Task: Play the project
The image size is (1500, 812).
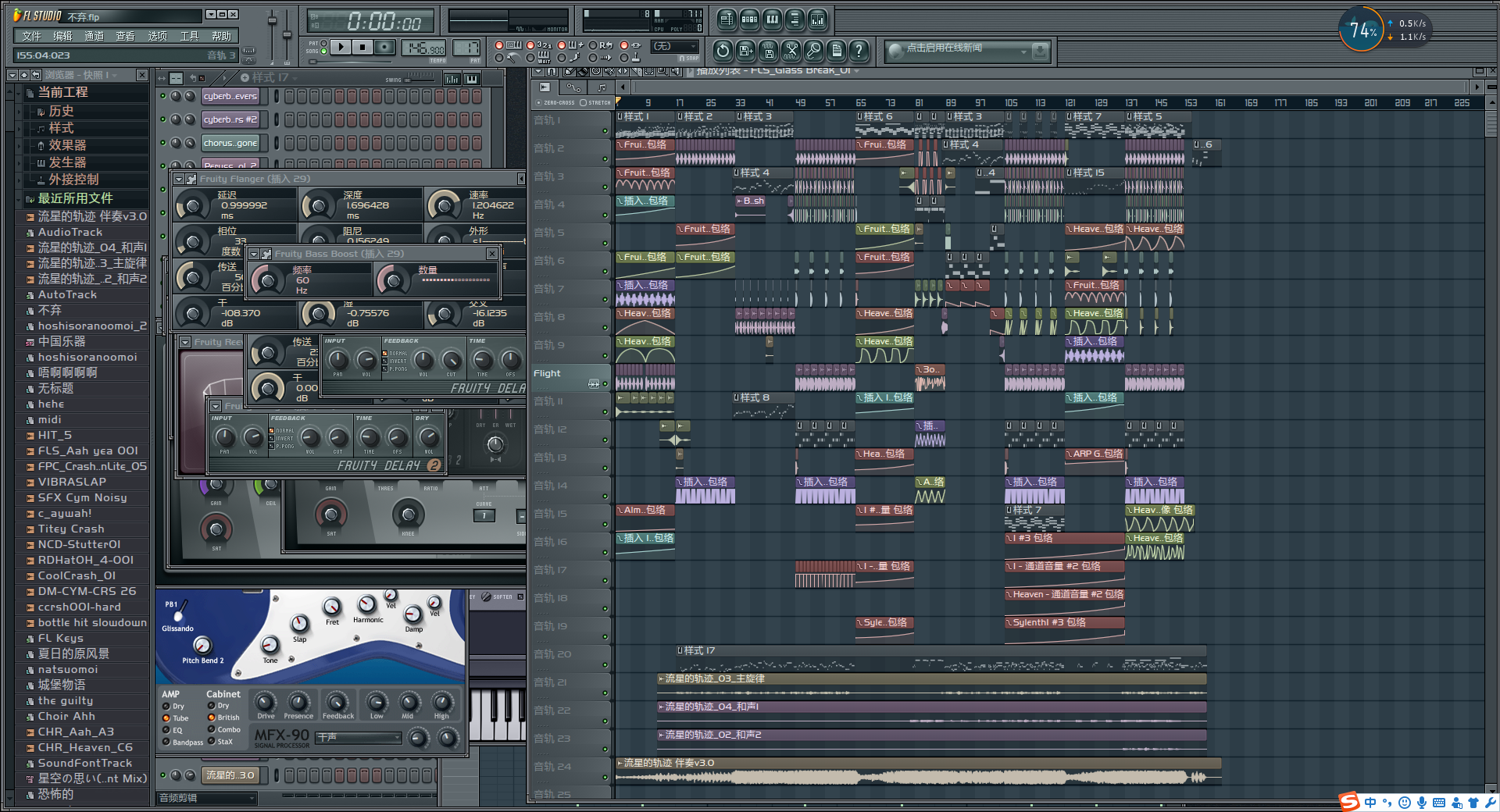Action: (x=341, y=47)
